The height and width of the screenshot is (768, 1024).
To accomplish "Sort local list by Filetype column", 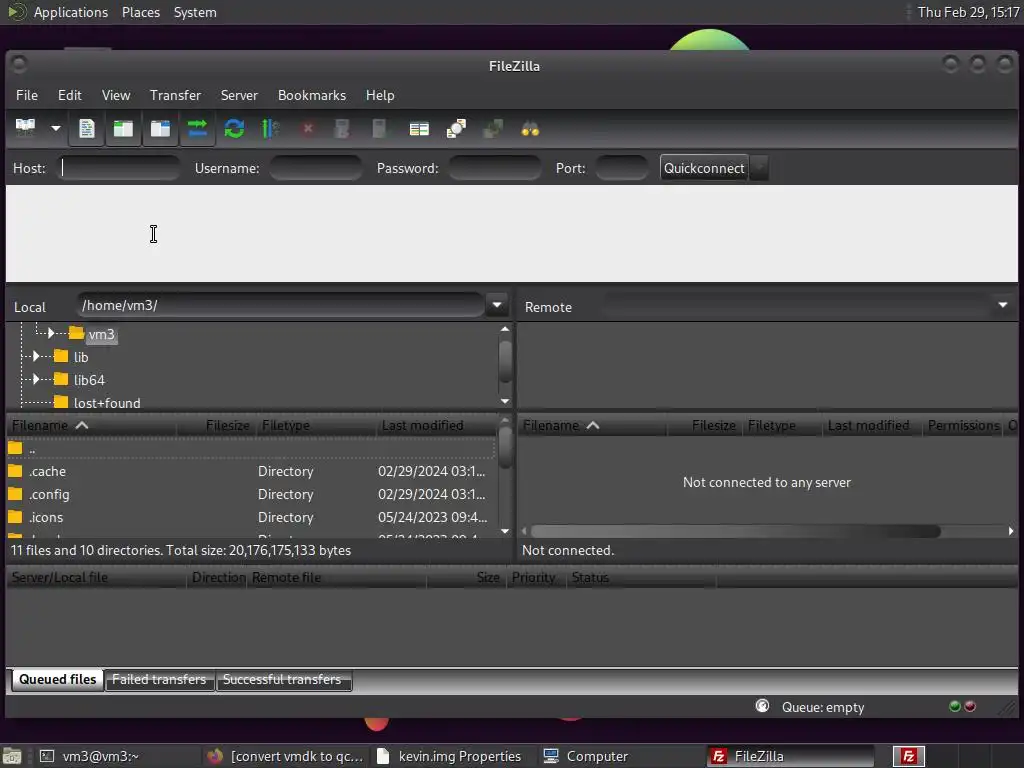I will [x=315, y=426].
